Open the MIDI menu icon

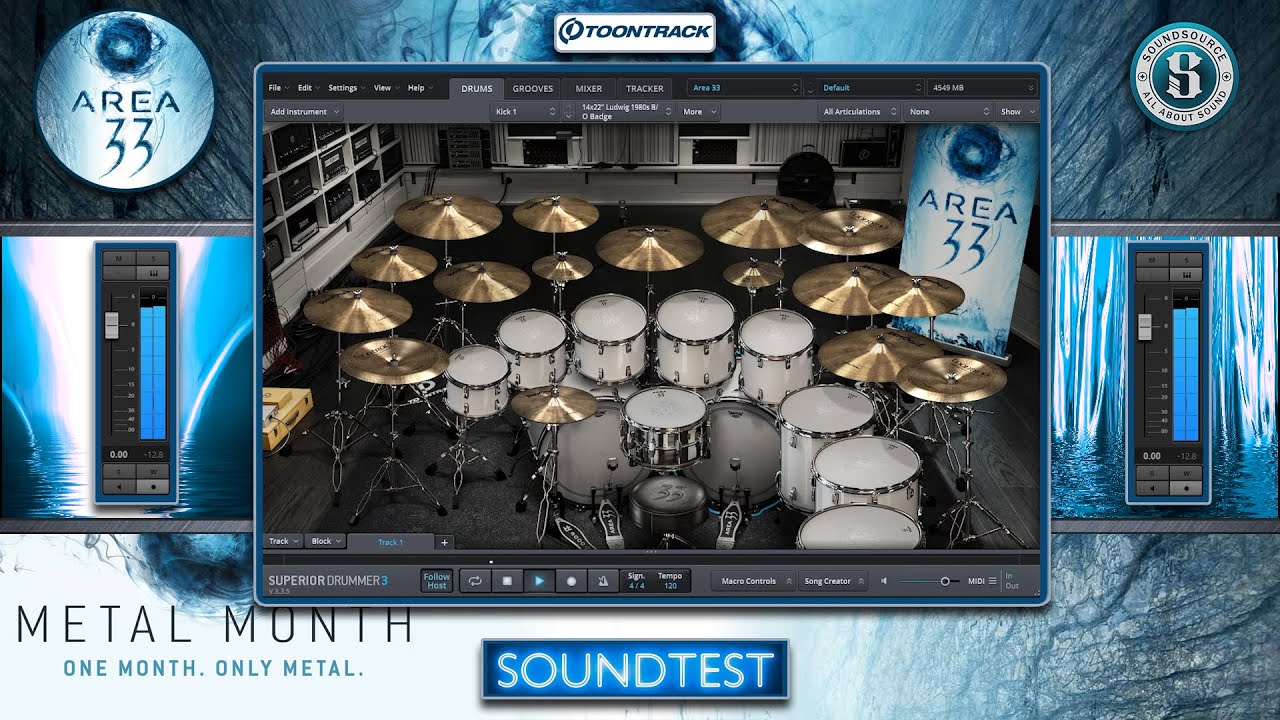992,581
